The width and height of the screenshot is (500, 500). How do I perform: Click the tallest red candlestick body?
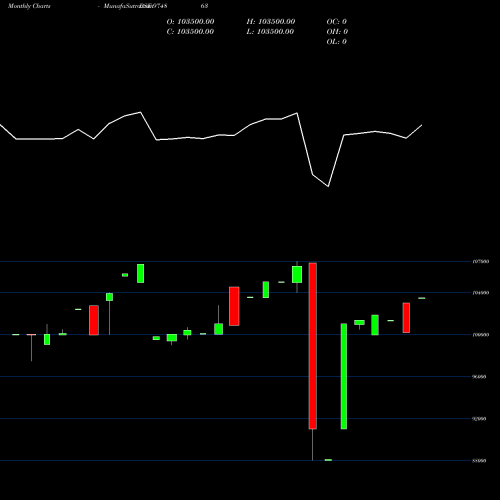pos(313,346)
